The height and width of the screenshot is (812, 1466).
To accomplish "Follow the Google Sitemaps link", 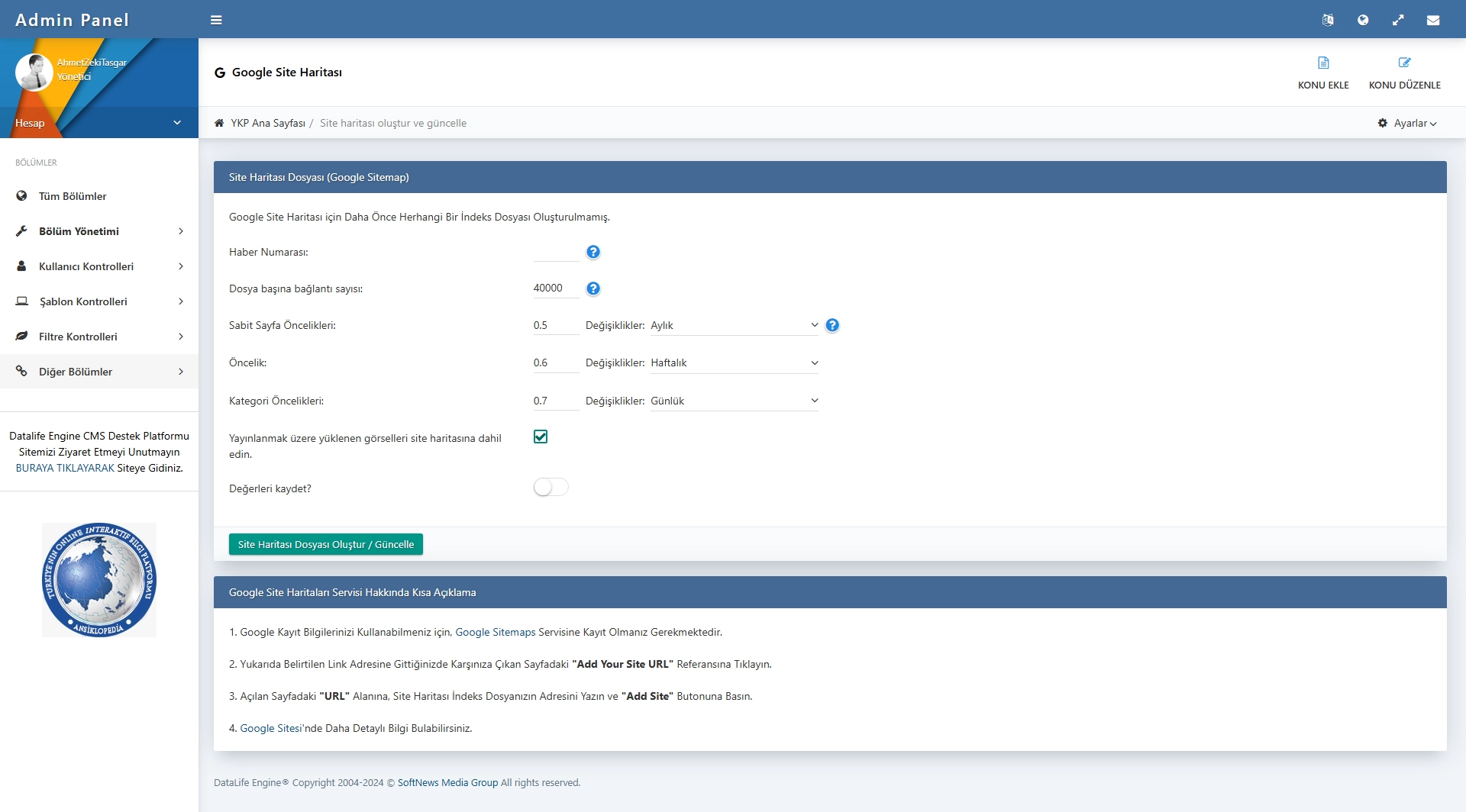I will tap(495, 632).
